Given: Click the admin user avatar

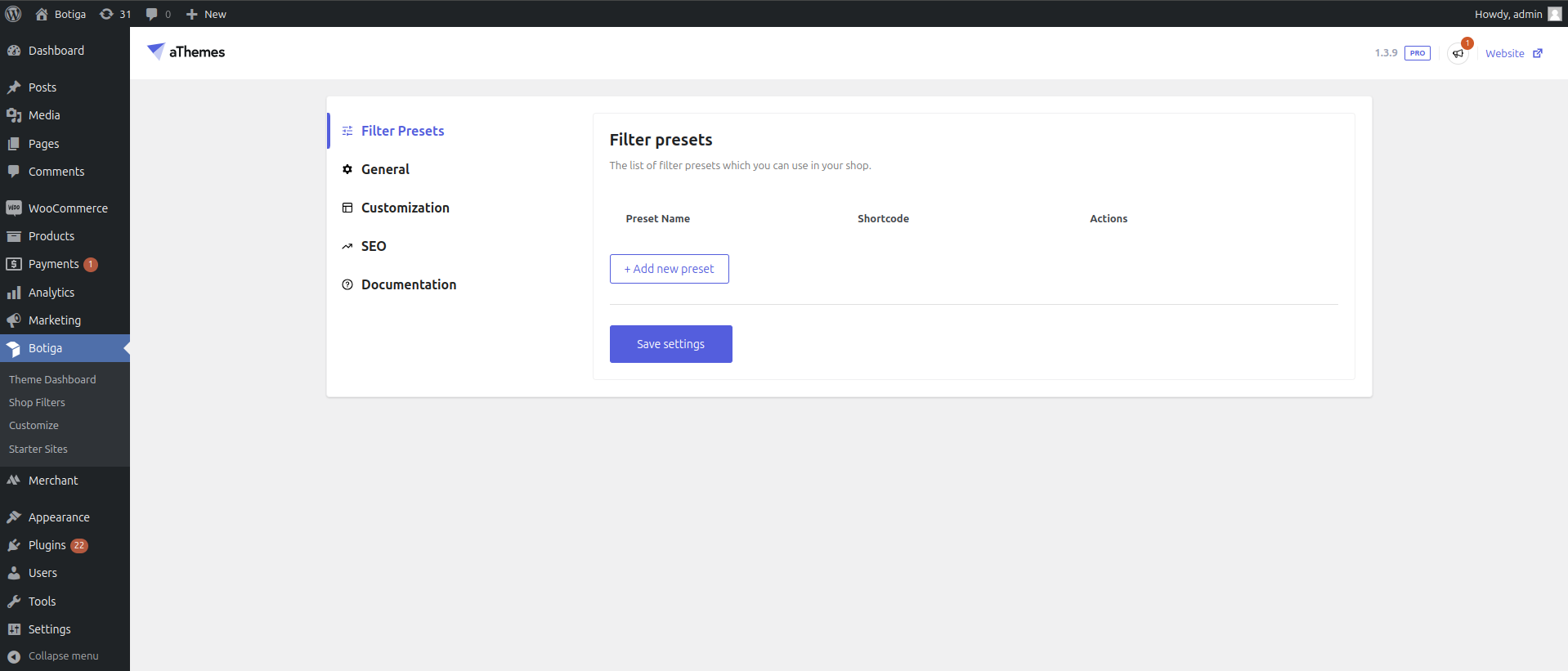Looking at the screenshot, I should (1554, 14).
